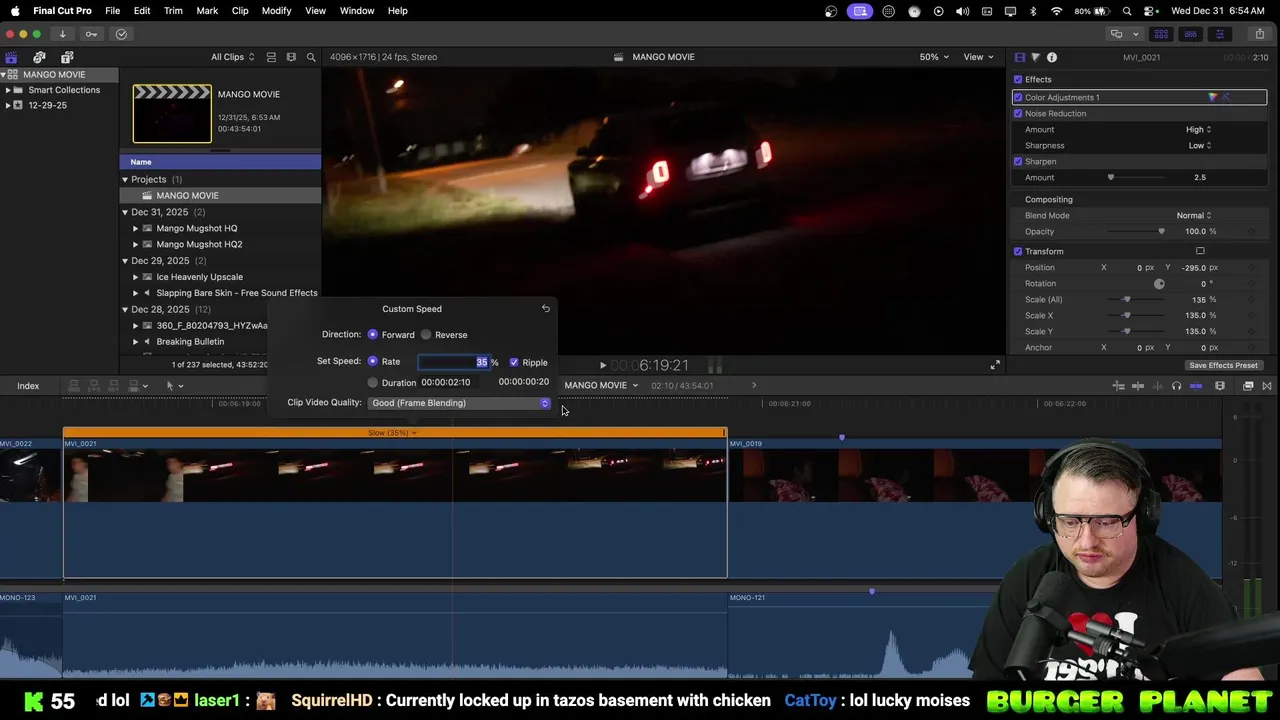Open the Modify menu
1280x720 pixels.
tap(276, 10)
